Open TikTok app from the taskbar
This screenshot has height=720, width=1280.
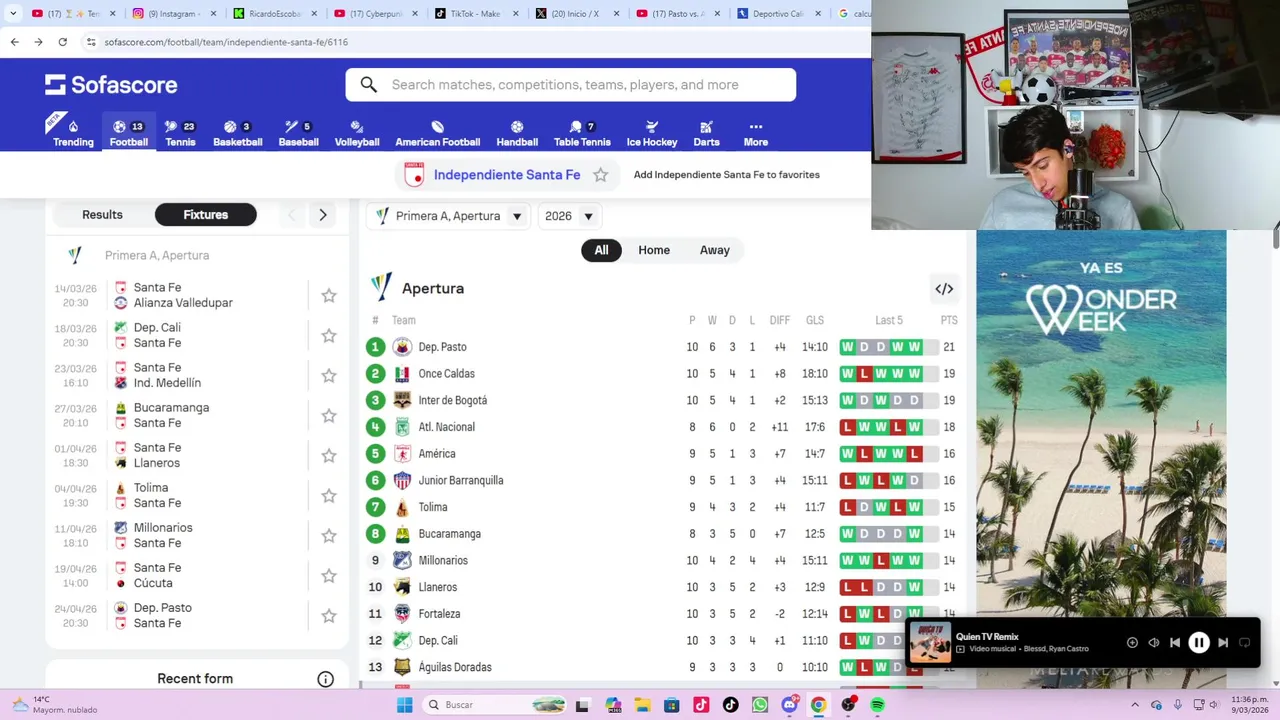pos(731,705)
